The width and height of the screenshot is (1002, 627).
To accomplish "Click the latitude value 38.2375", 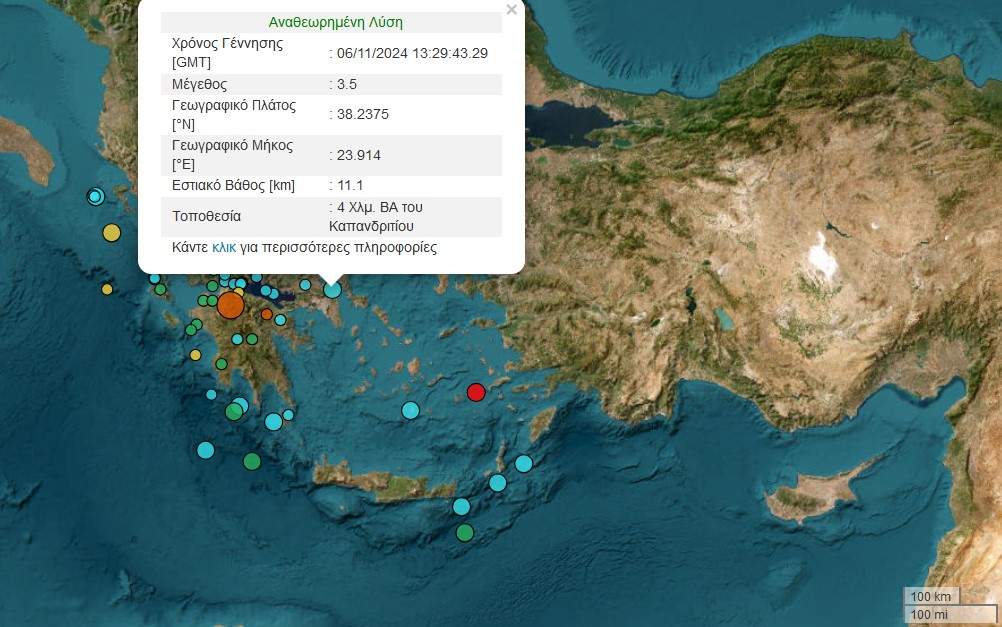I will point(362,114).
